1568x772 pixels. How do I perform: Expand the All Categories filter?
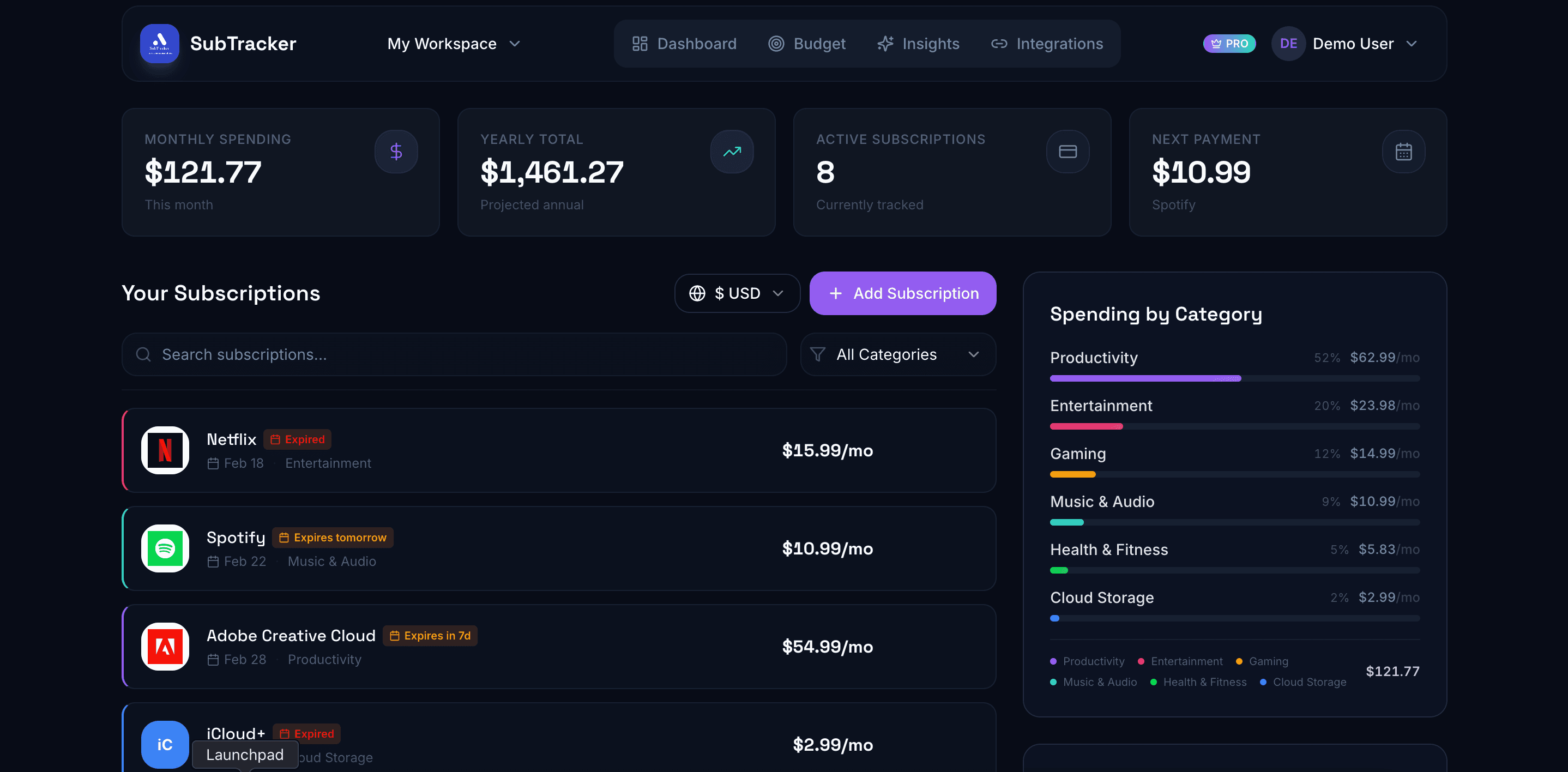pos(898,354)
